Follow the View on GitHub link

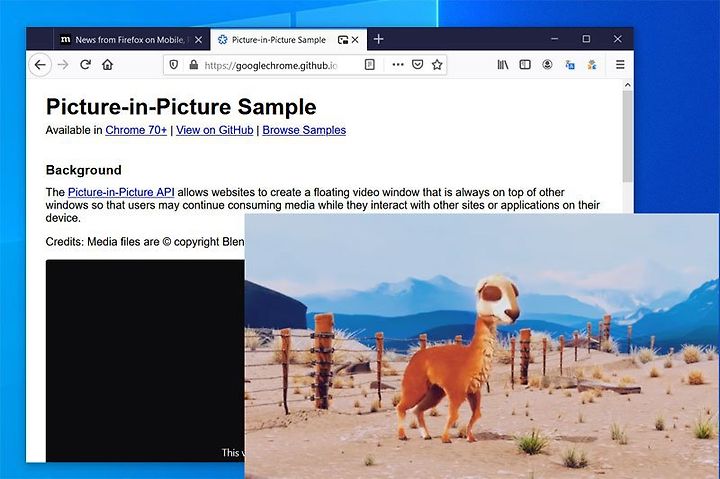[214, 130]
